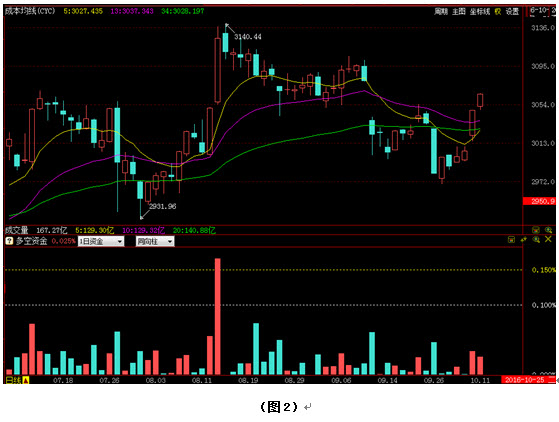Image resolution: width=559 pixels, height=422 pixels.
Task: Click the 成交量 indicator label
Action: 16,230
